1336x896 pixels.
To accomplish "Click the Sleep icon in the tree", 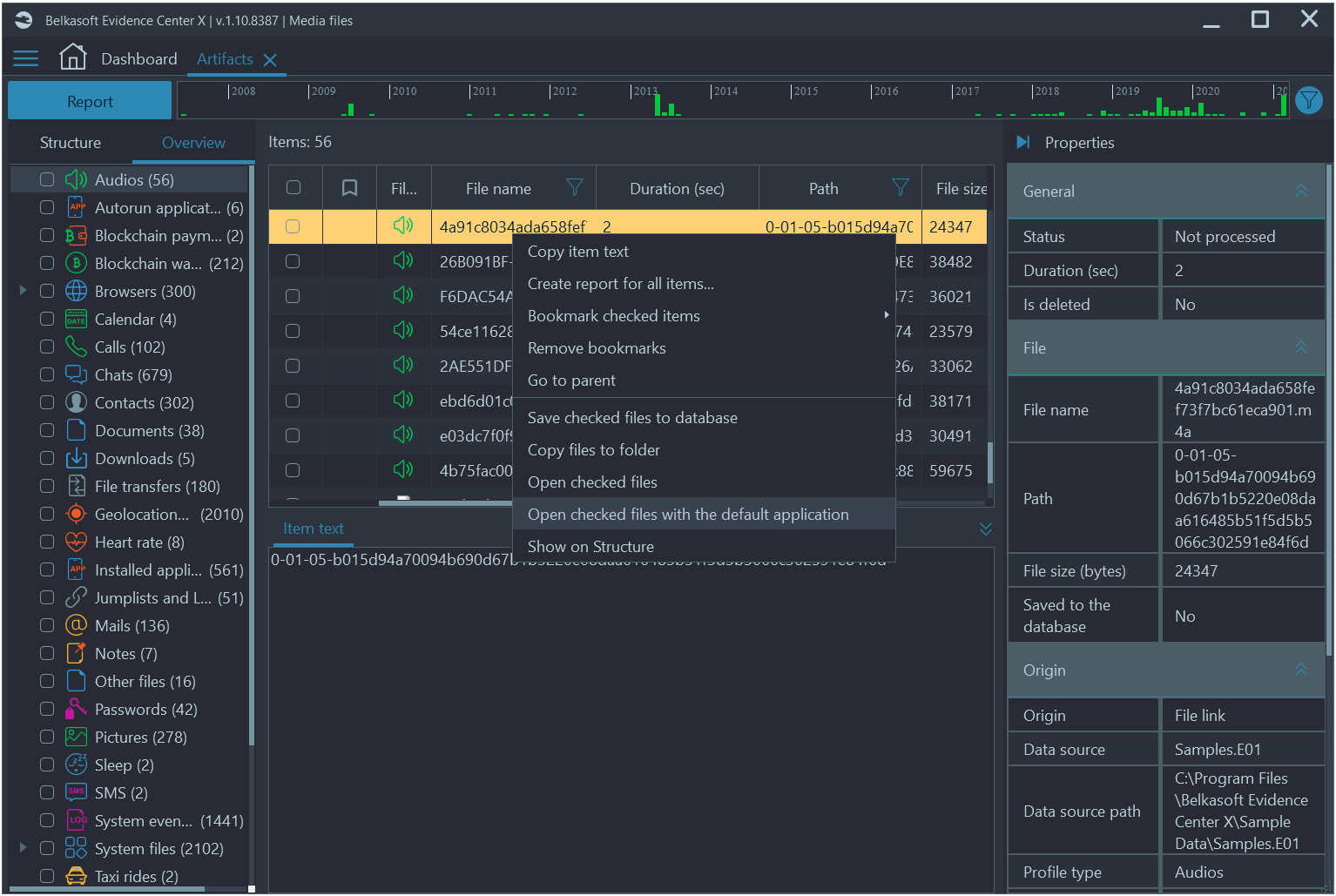I will coord(77,765).
